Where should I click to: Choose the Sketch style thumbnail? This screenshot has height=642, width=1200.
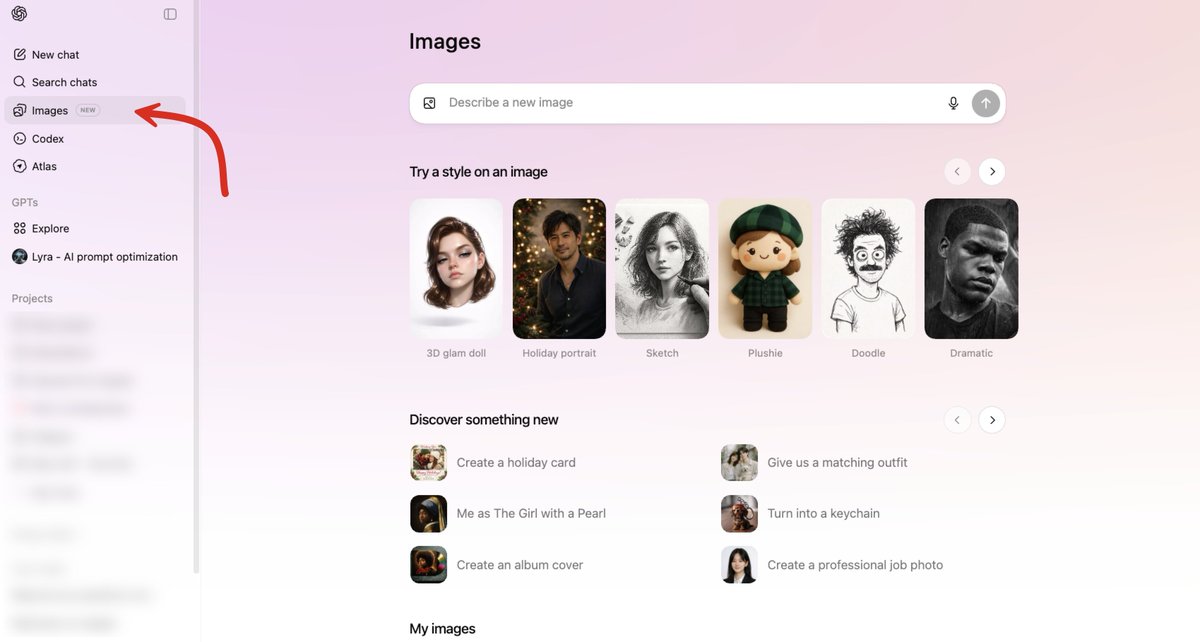point(662,268)
